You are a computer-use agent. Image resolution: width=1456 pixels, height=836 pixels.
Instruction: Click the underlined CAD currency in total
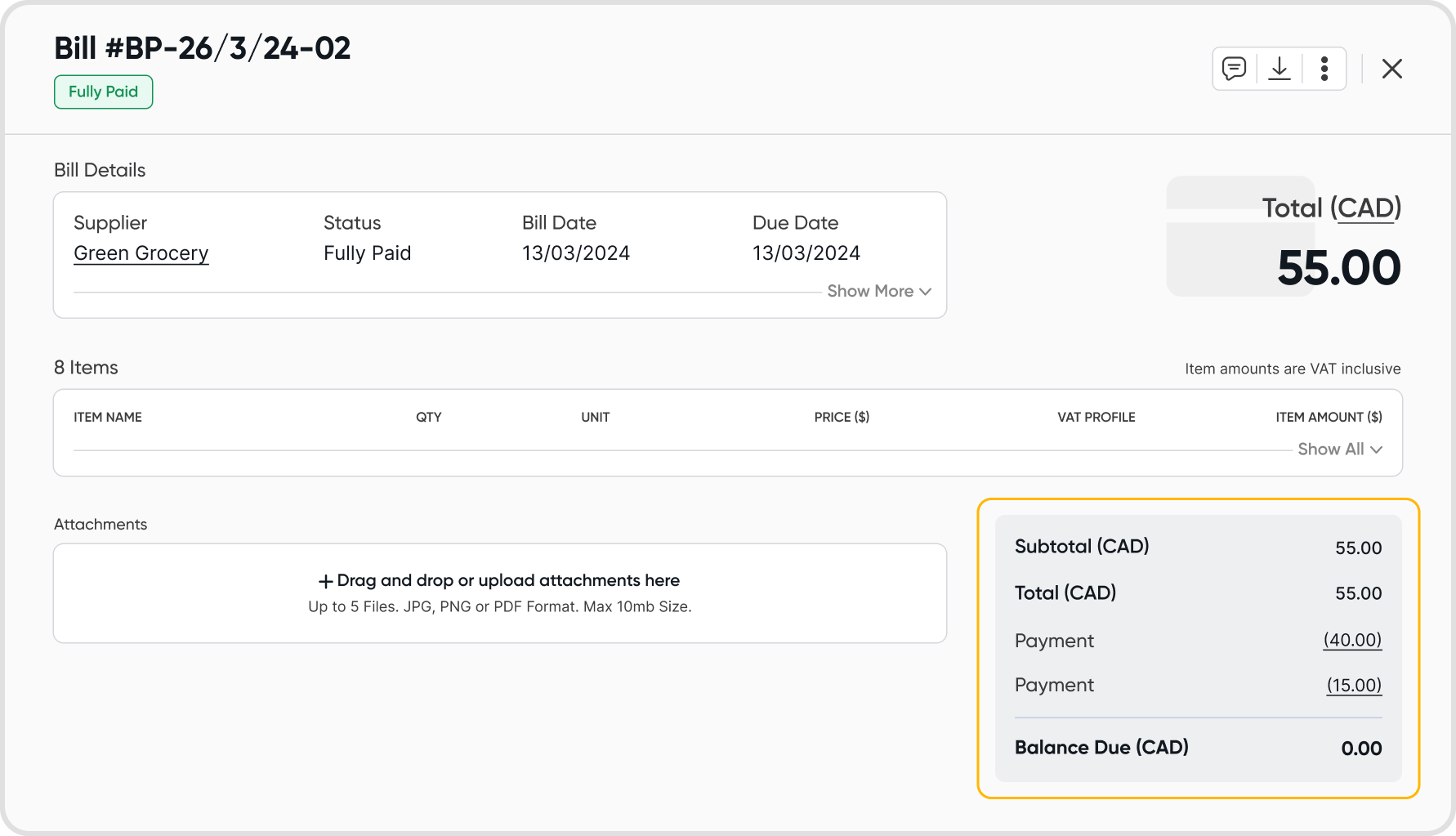[x=1365, y=208]
